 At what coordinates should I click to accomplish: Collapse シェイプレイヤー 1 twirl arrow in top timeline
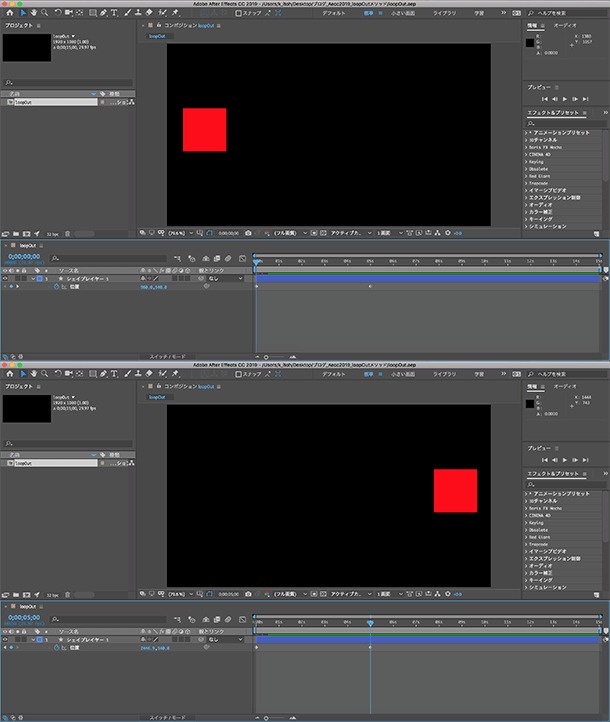pos(33,279)
